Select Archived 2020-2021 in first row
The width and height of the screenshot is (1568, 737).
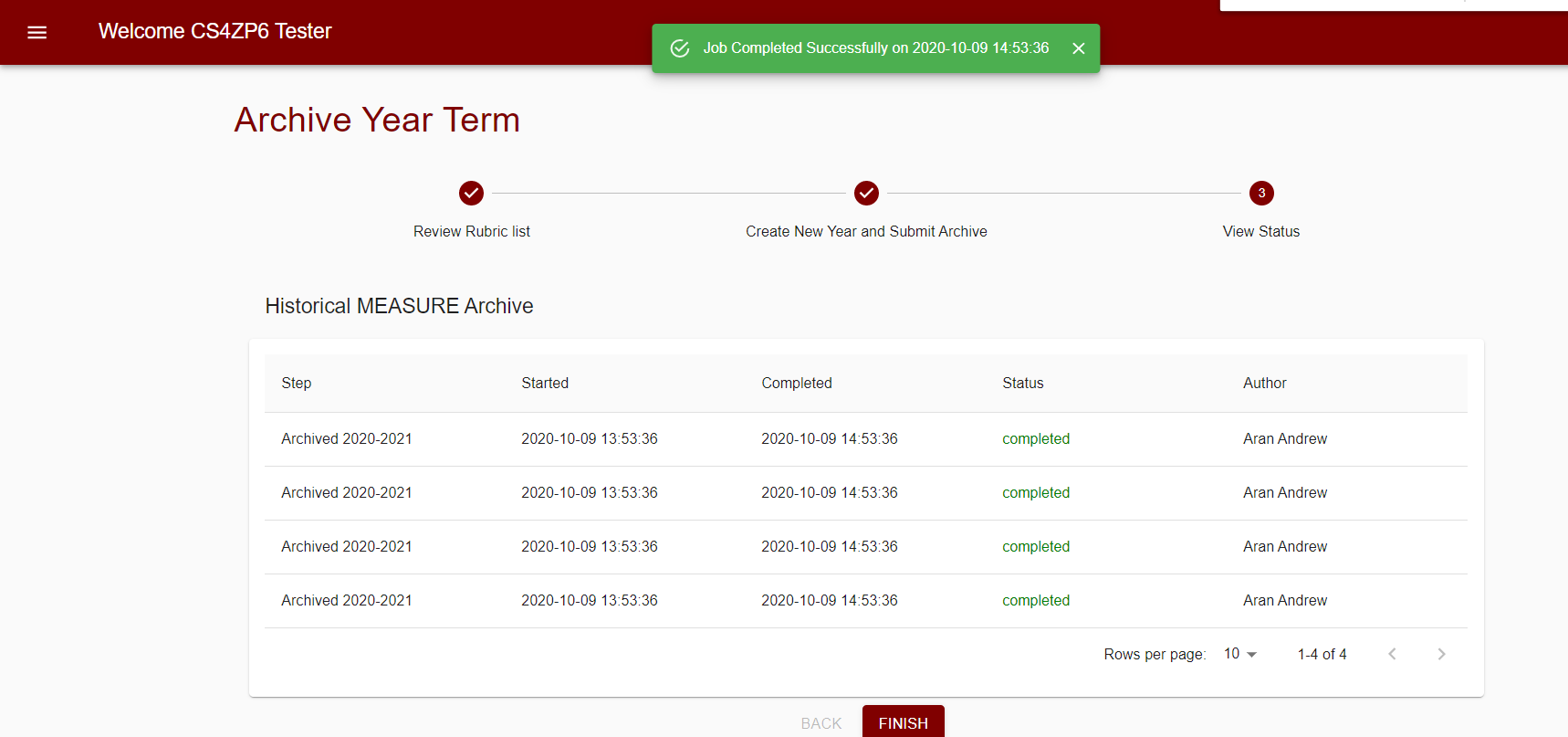(347, 439)
